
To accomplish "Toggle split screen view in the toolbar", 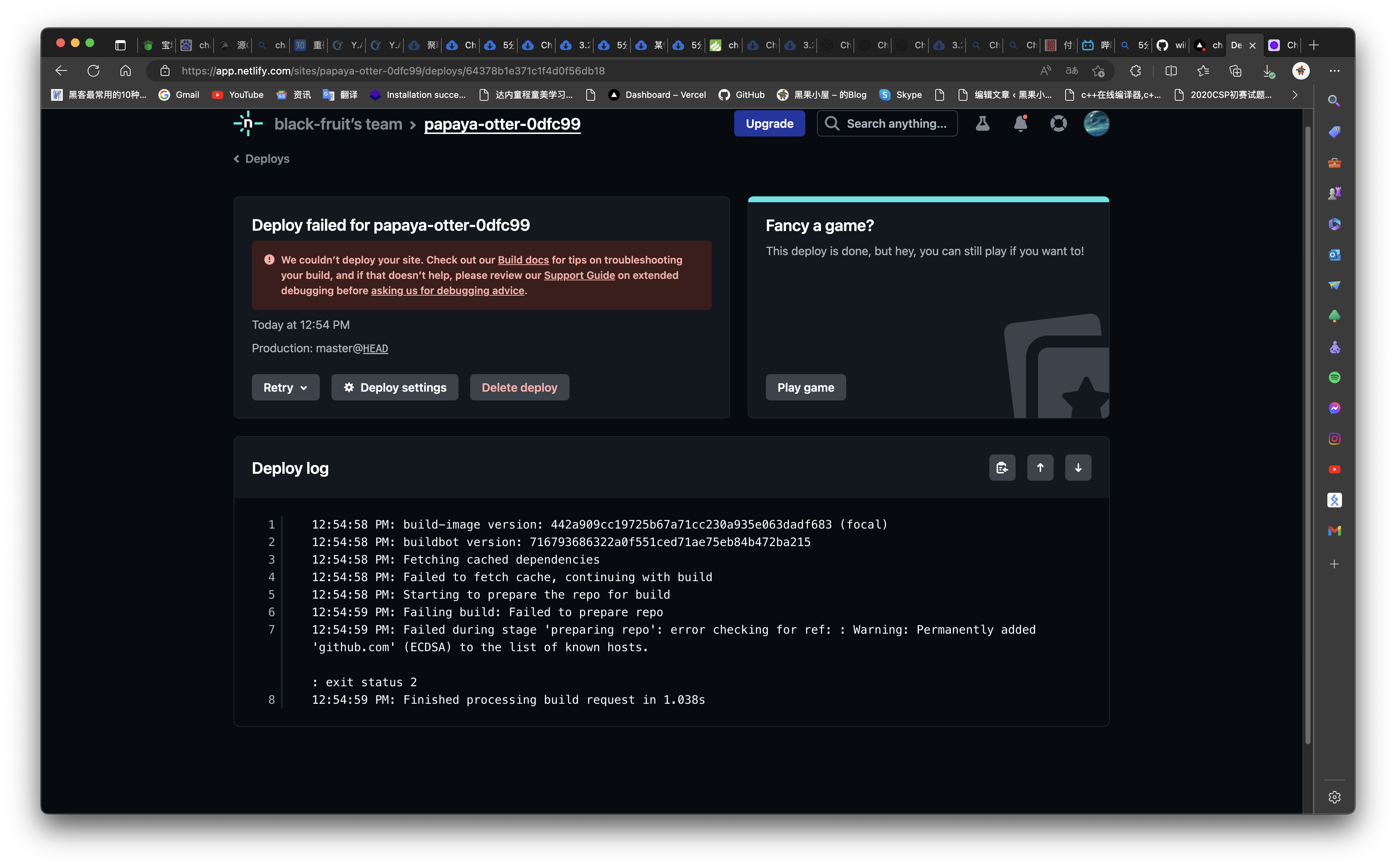I will point(1170,70).
